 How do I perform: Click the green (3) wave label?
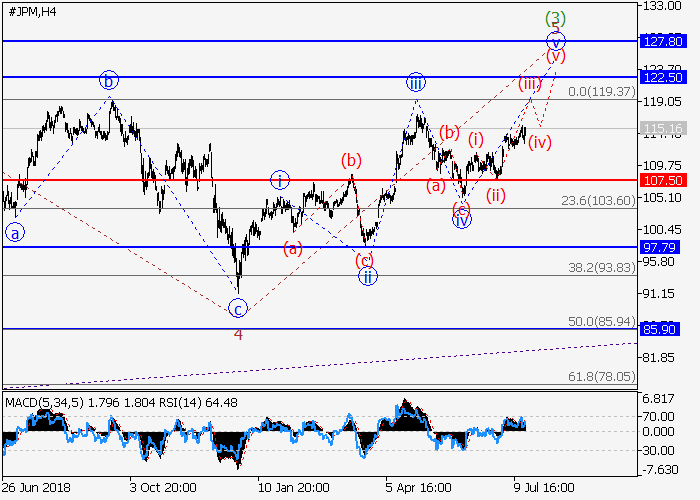[556, 18]
